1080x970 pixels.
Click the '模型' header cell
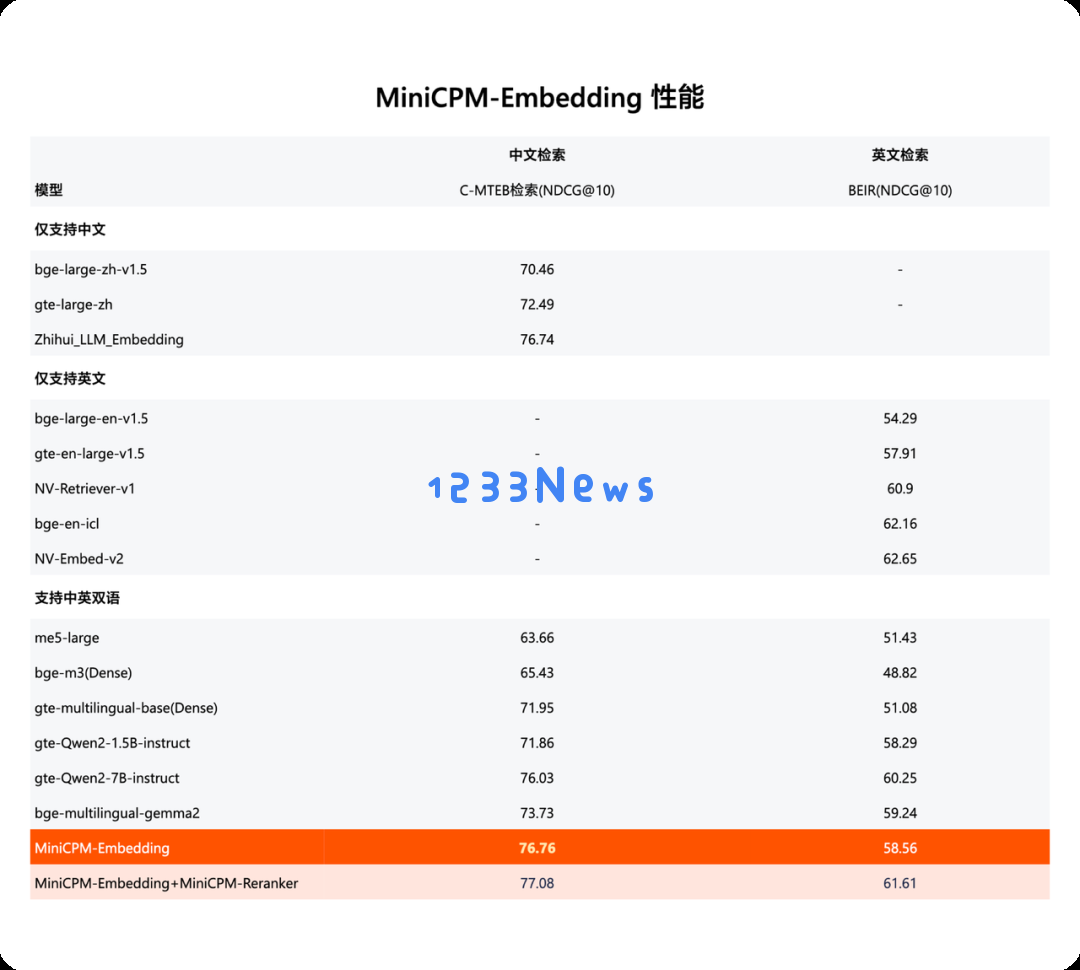(48, 190)
